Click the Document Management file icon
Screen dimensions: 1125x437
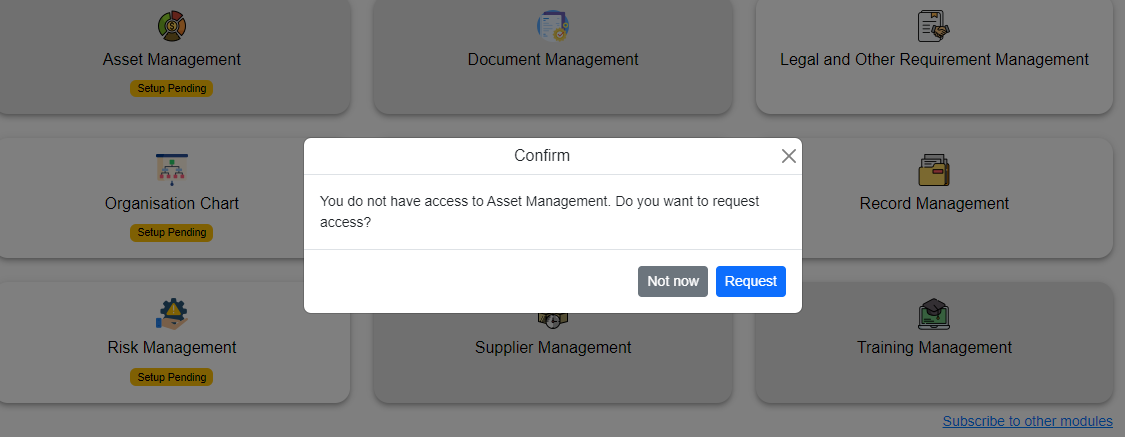(552, 25)
